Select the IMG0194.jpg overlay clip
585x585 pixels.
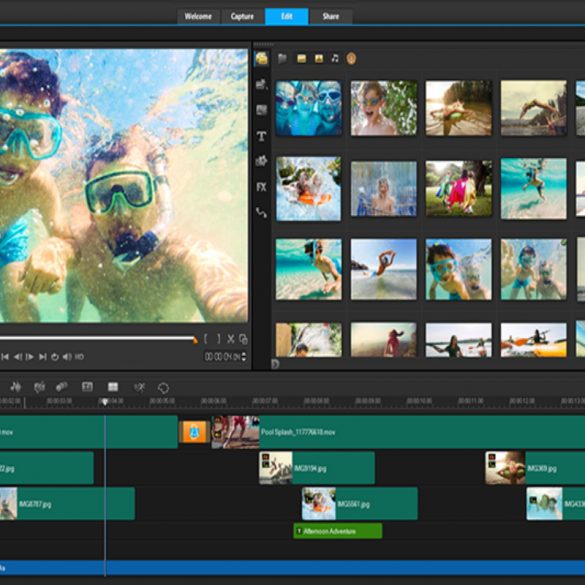[x=317, y=468]
